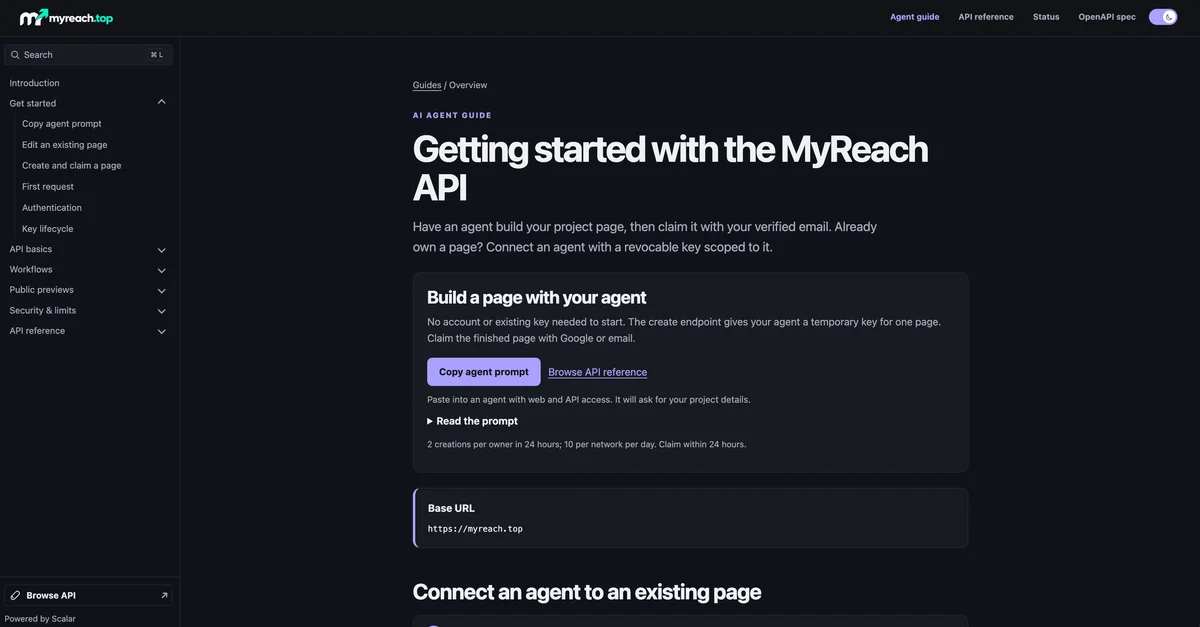The height and width of the screenshot is (627, 1200).
Task: Go to Create and claim a page
Action: coord(72,166)
